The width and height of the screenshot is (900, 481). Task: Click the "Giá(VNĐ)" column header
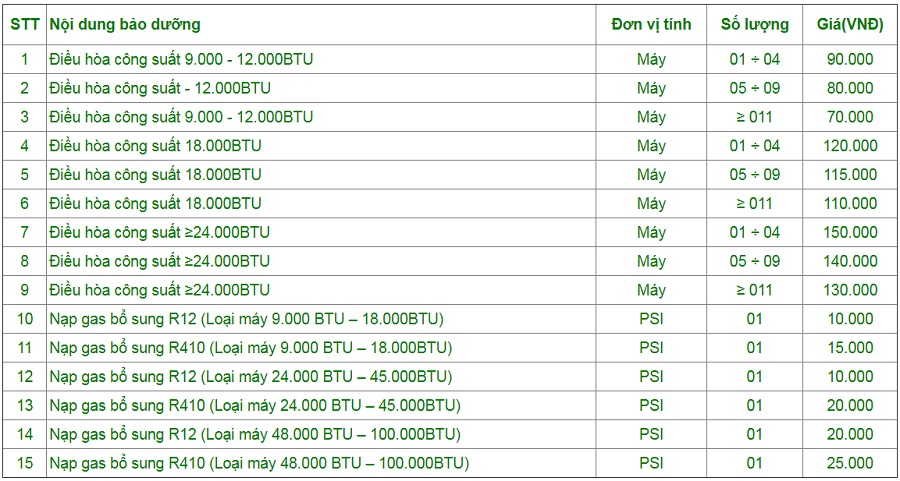pyautogui.click(x=850, y=25)
